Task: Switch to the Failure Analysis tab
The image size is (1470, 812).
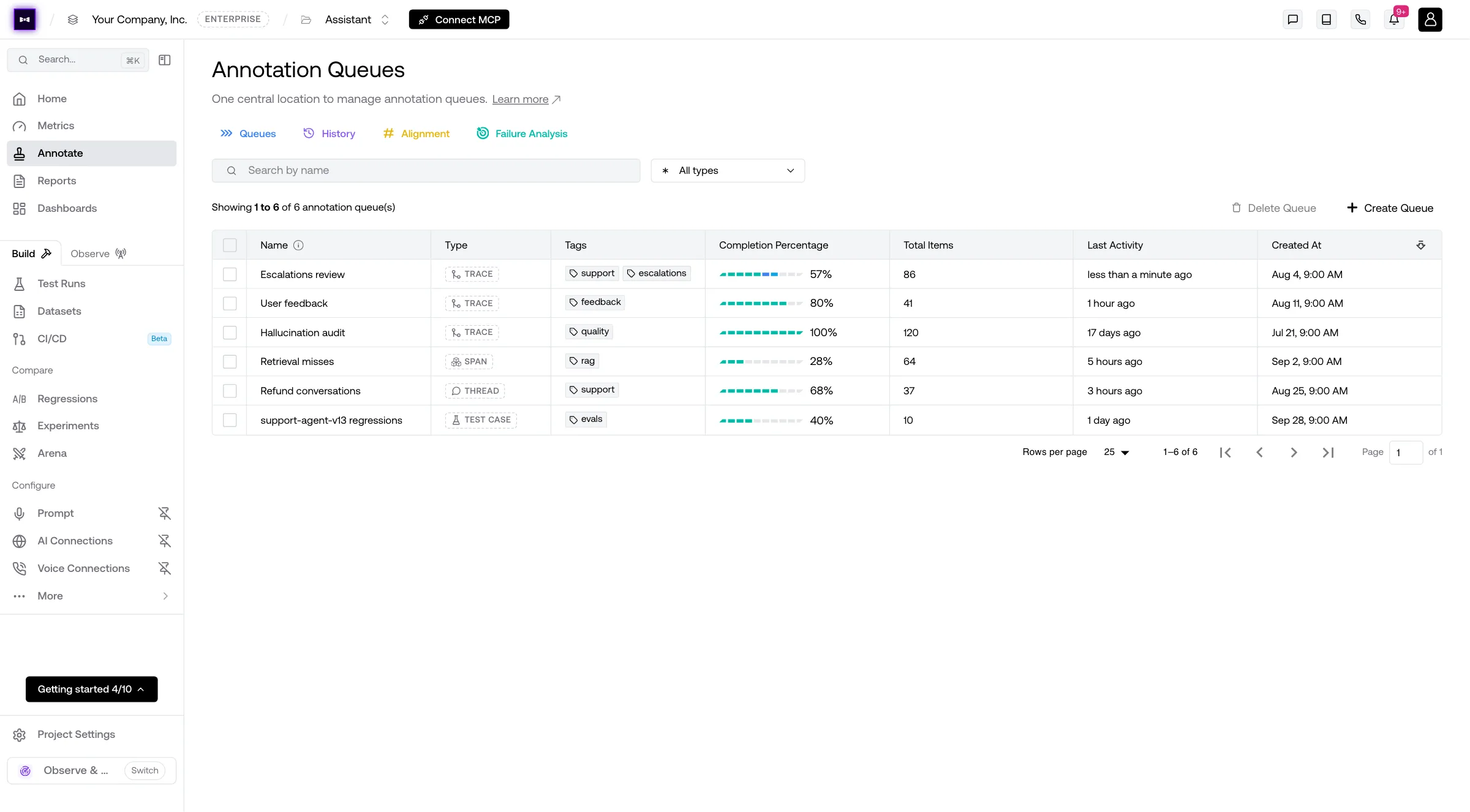Action: [522, 133]
